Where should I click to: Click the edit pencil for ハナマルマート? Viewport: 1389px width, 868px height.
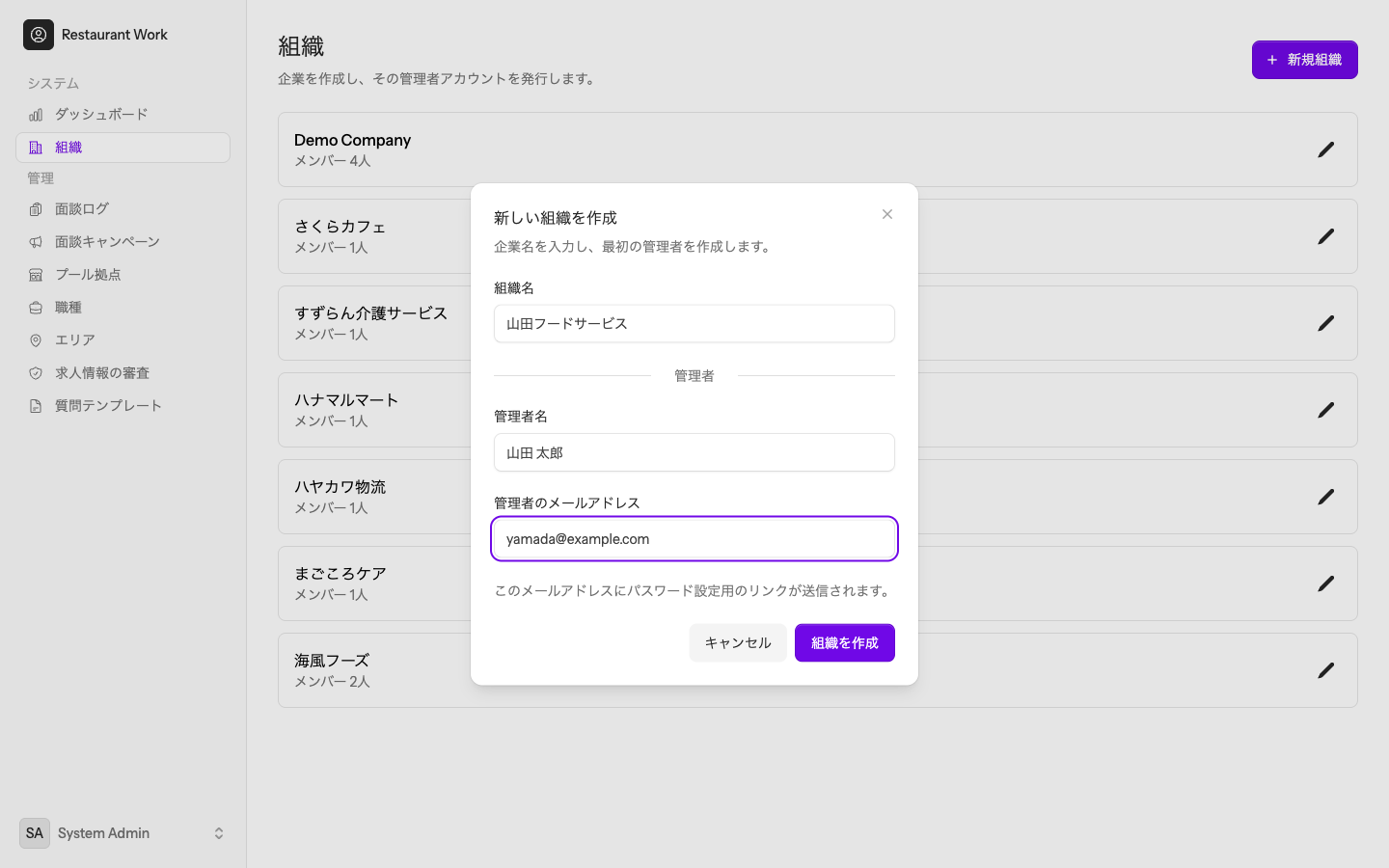[x=1326, y=410]
